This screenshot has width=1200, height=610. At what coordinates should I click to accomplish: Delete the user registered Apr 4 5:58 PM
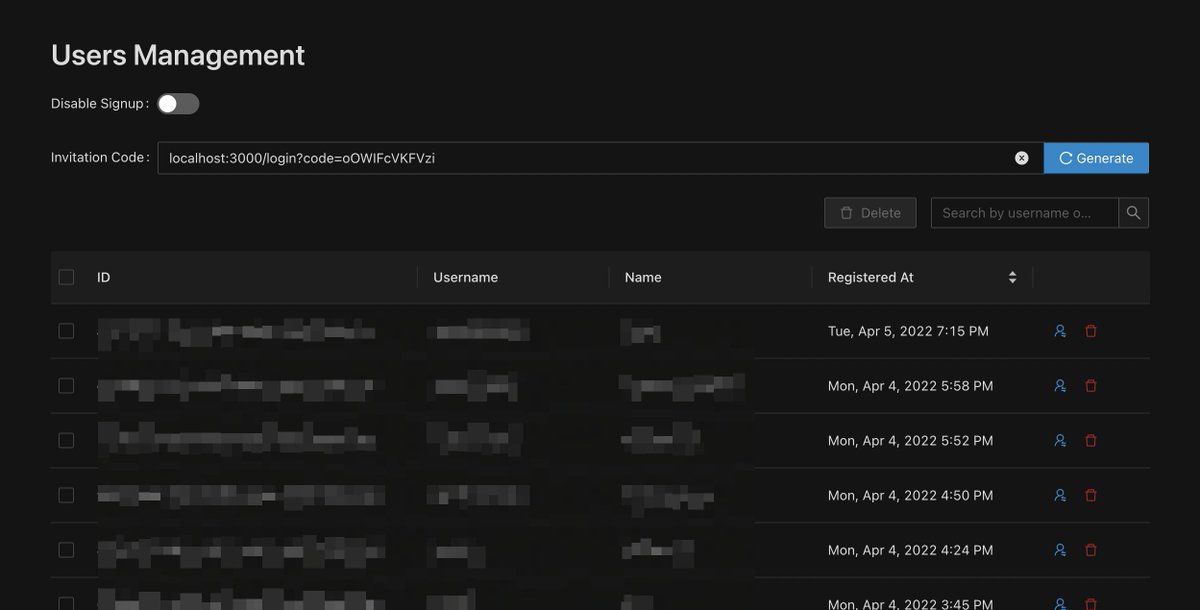(1091, 385)
